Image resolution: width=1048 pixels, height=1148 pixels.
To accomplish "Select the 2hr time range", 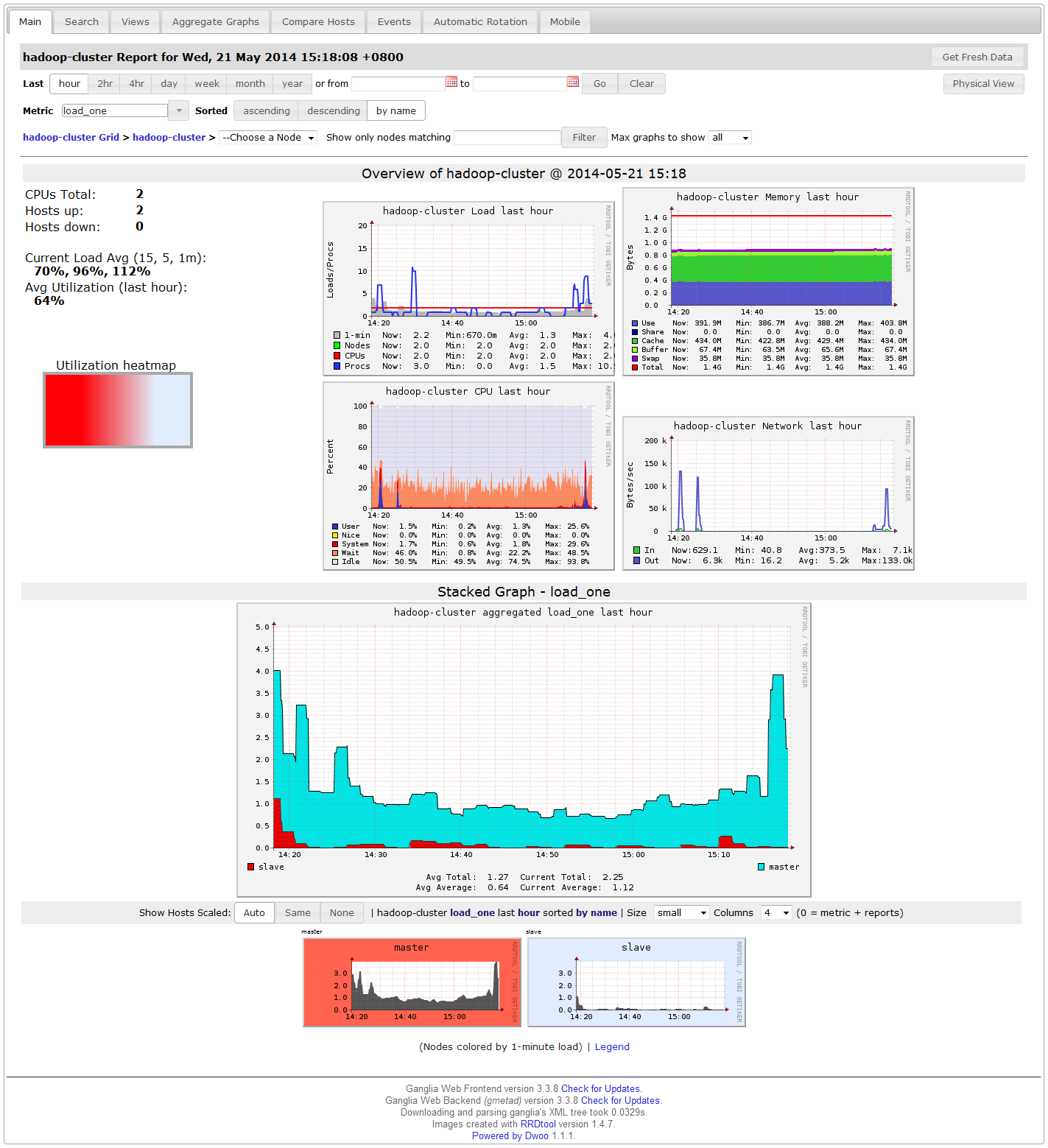I will [x=105, y=84].
